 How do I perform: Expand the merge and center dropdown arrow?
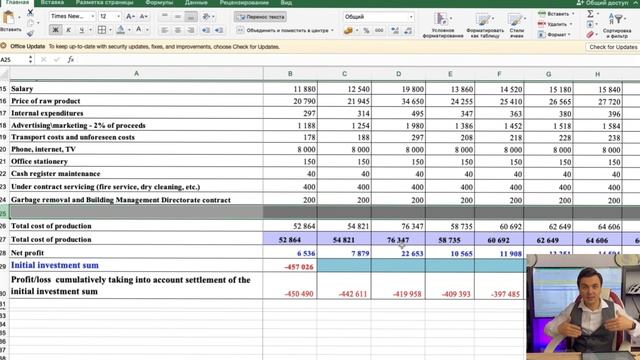coord(332,31)
